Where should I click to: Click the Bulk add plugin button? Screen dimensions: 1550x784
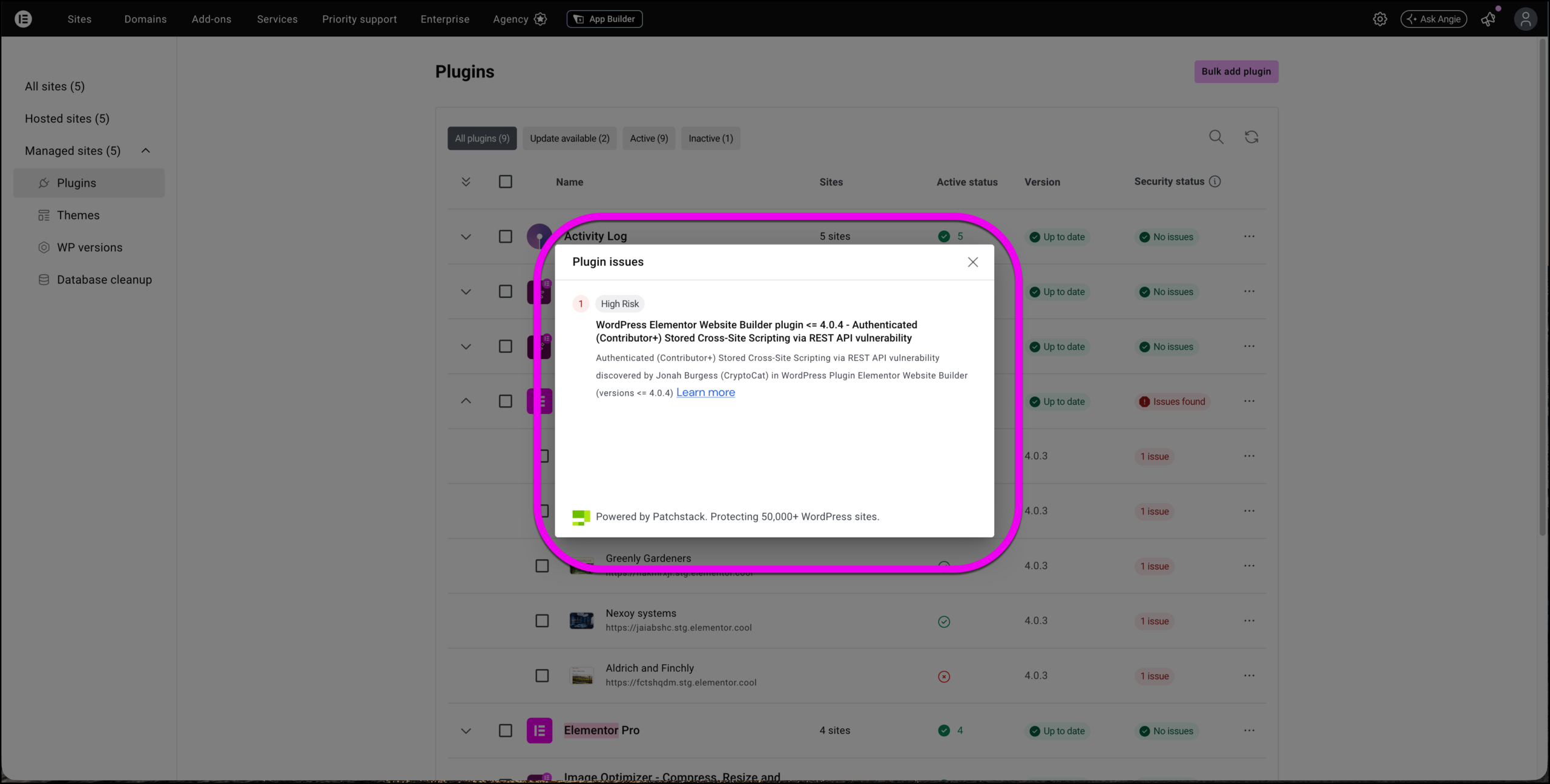(1236, 71)
